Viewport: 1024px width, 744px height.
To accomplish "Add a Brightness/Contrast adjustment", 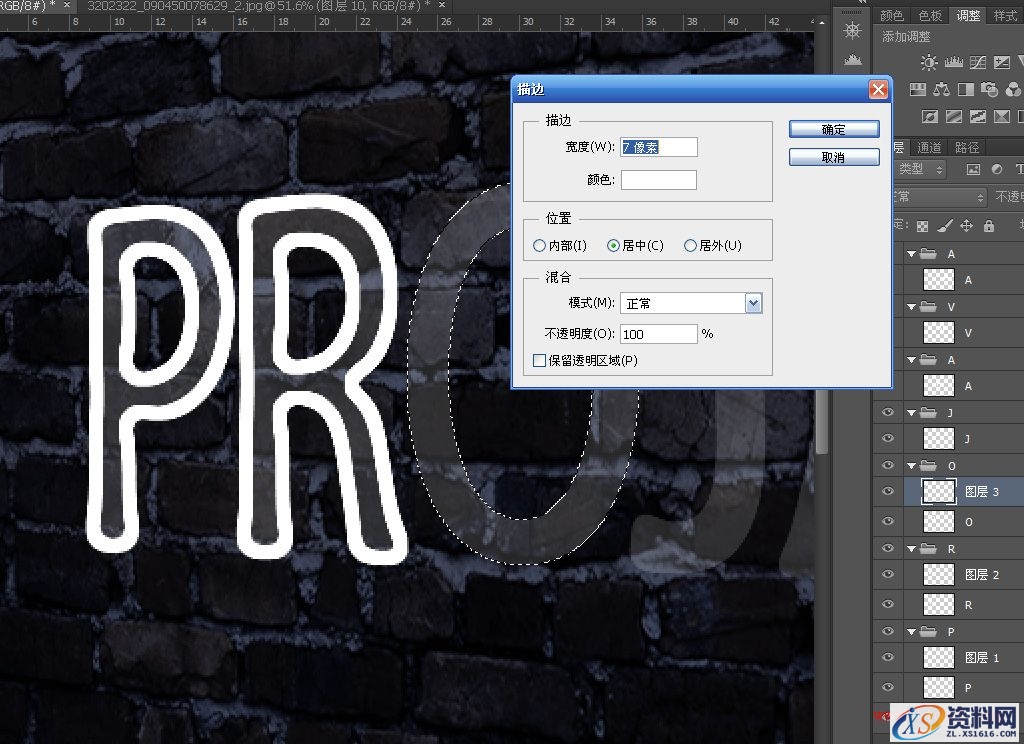I will click(929, 63).
